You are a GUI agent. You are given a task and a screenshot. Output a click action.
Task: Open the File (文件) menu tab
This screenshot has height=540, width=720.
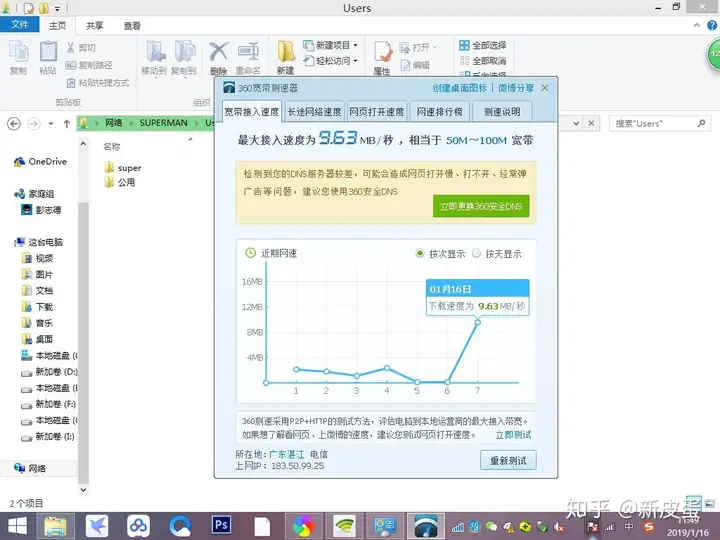point(19,24)
